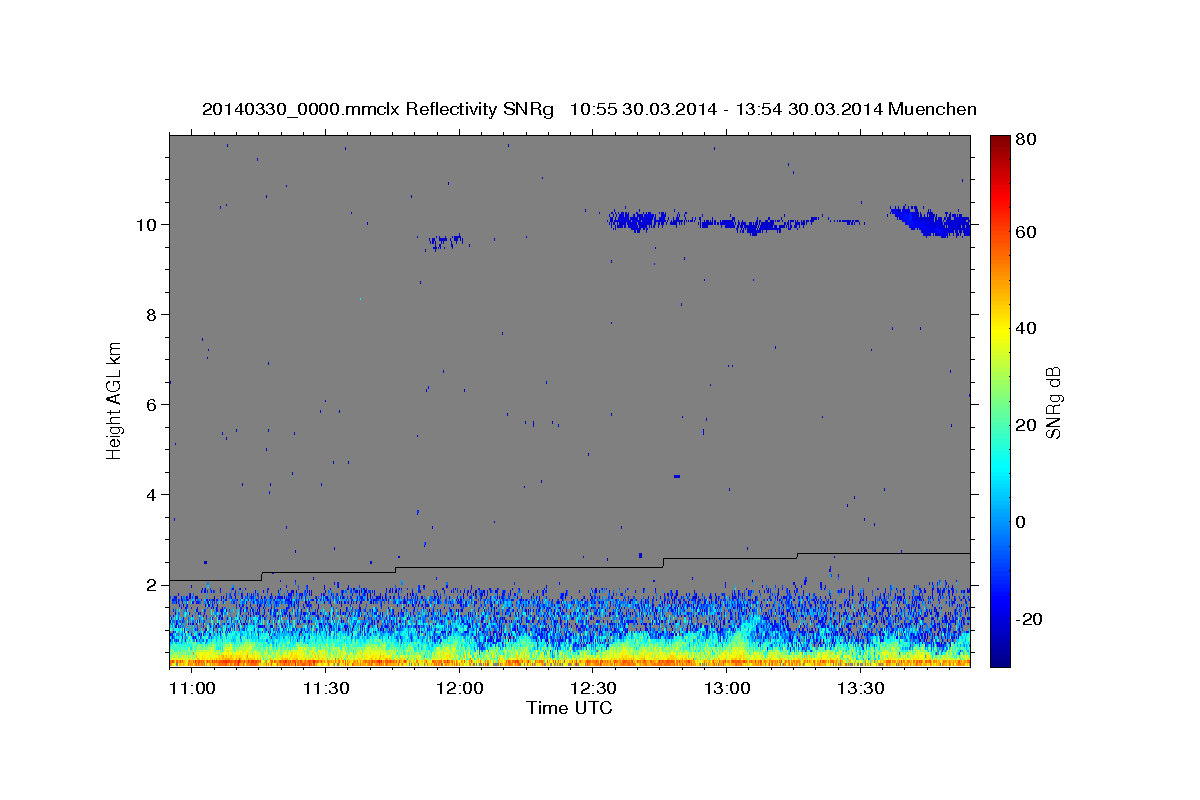Click the 12:30 time tick label
This screenshot has height=800, width=1200.
pyautogui.click(x=593, y=689)
